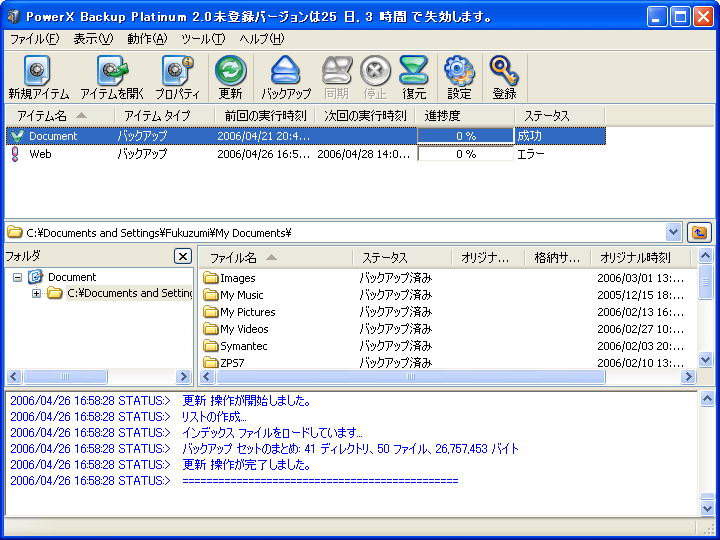Click file list horizontal scrollbar thumb

411,377
